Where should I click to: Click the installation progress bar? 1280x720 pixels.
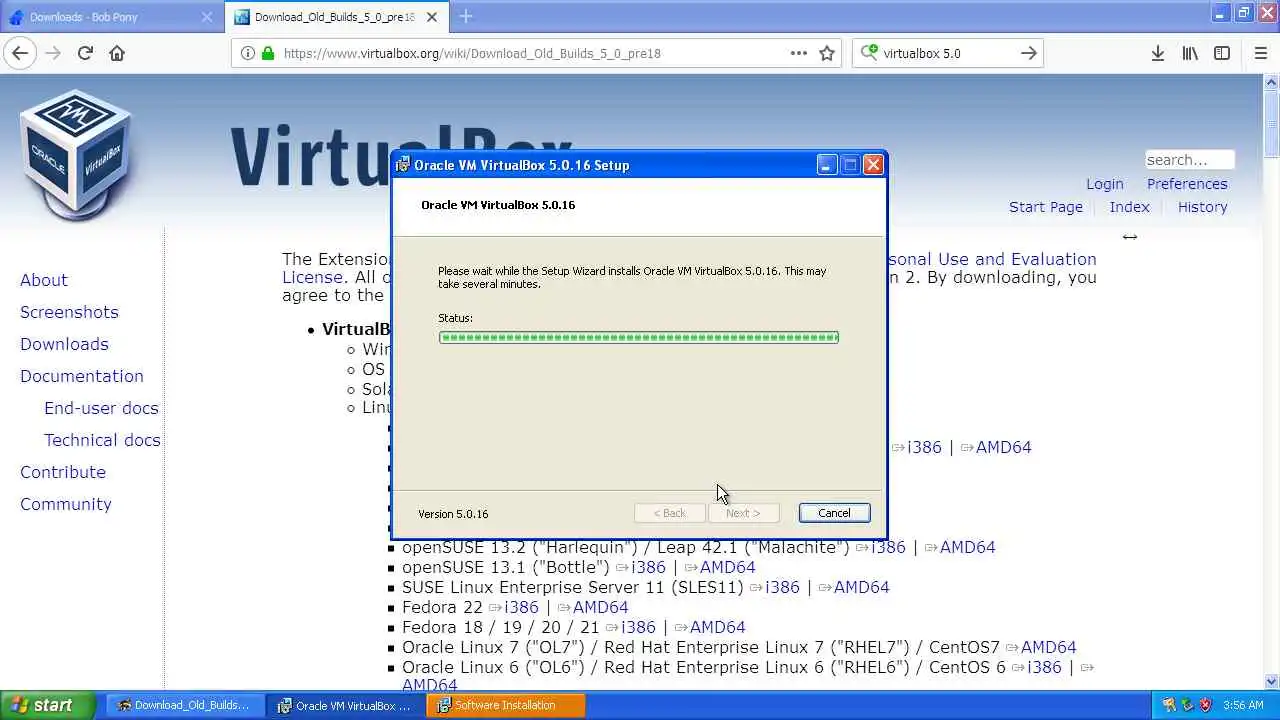tap(638, 337)
